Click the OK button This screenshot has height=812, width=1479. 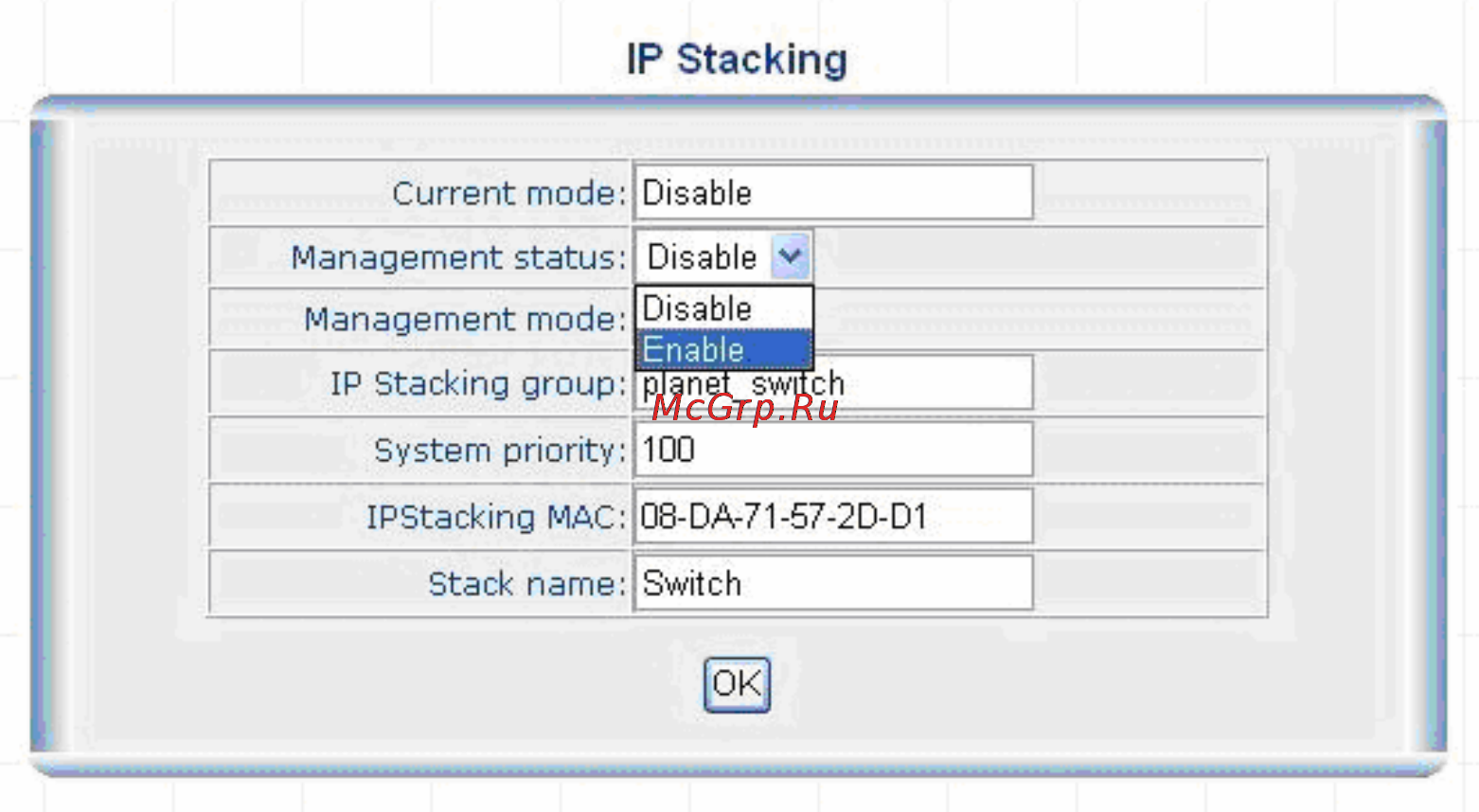[737, 683]
